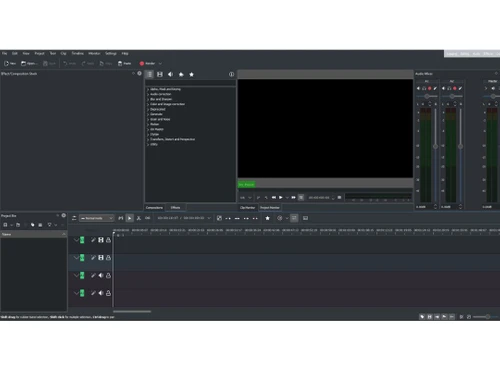
Task: Expand the Color and Image correction category
Action: click(x=148, y=104)
